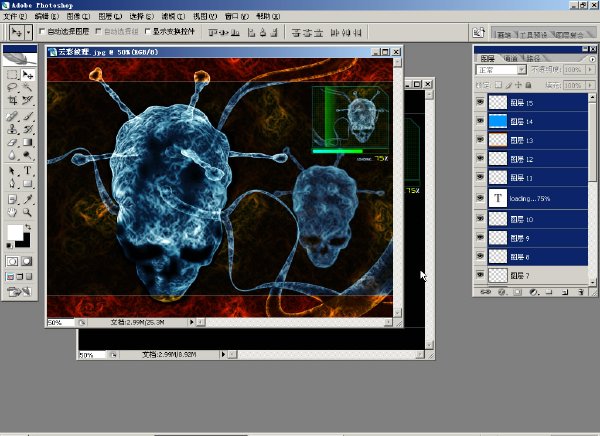Viewport: 600px width, 436px height.
Task: Switch to the 路径 tab
Action: 533,58
